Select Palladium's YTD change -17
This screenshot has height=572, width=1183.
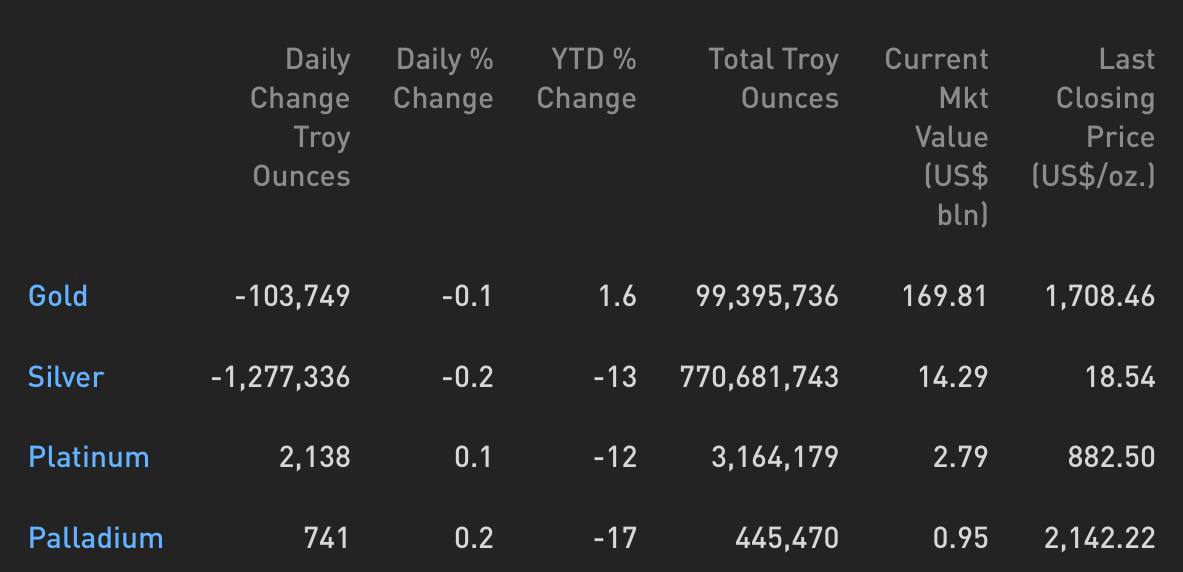coord(615,538)
